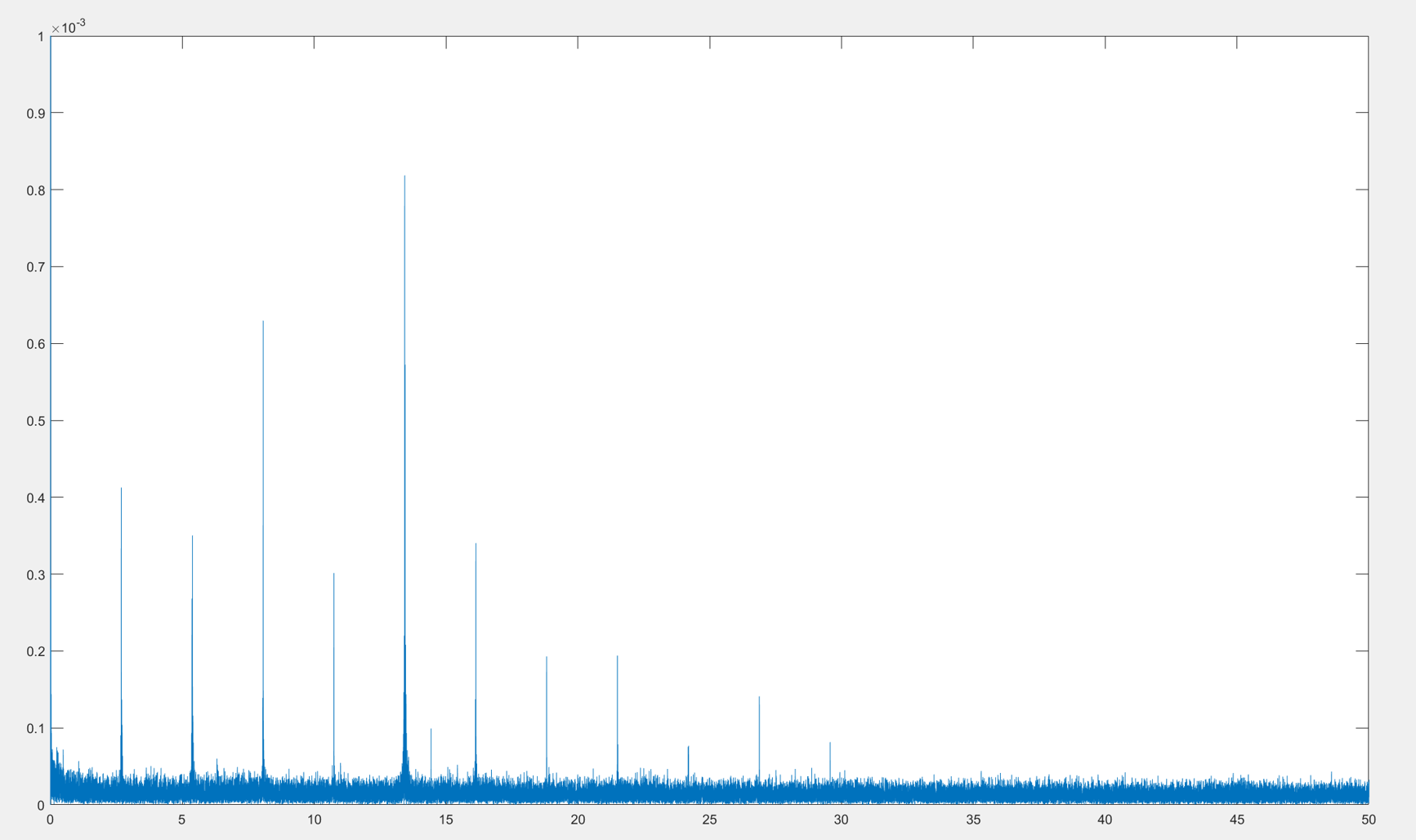Click the x-axis tick label 10
The image size is (1416, 840).
(314, 820)
